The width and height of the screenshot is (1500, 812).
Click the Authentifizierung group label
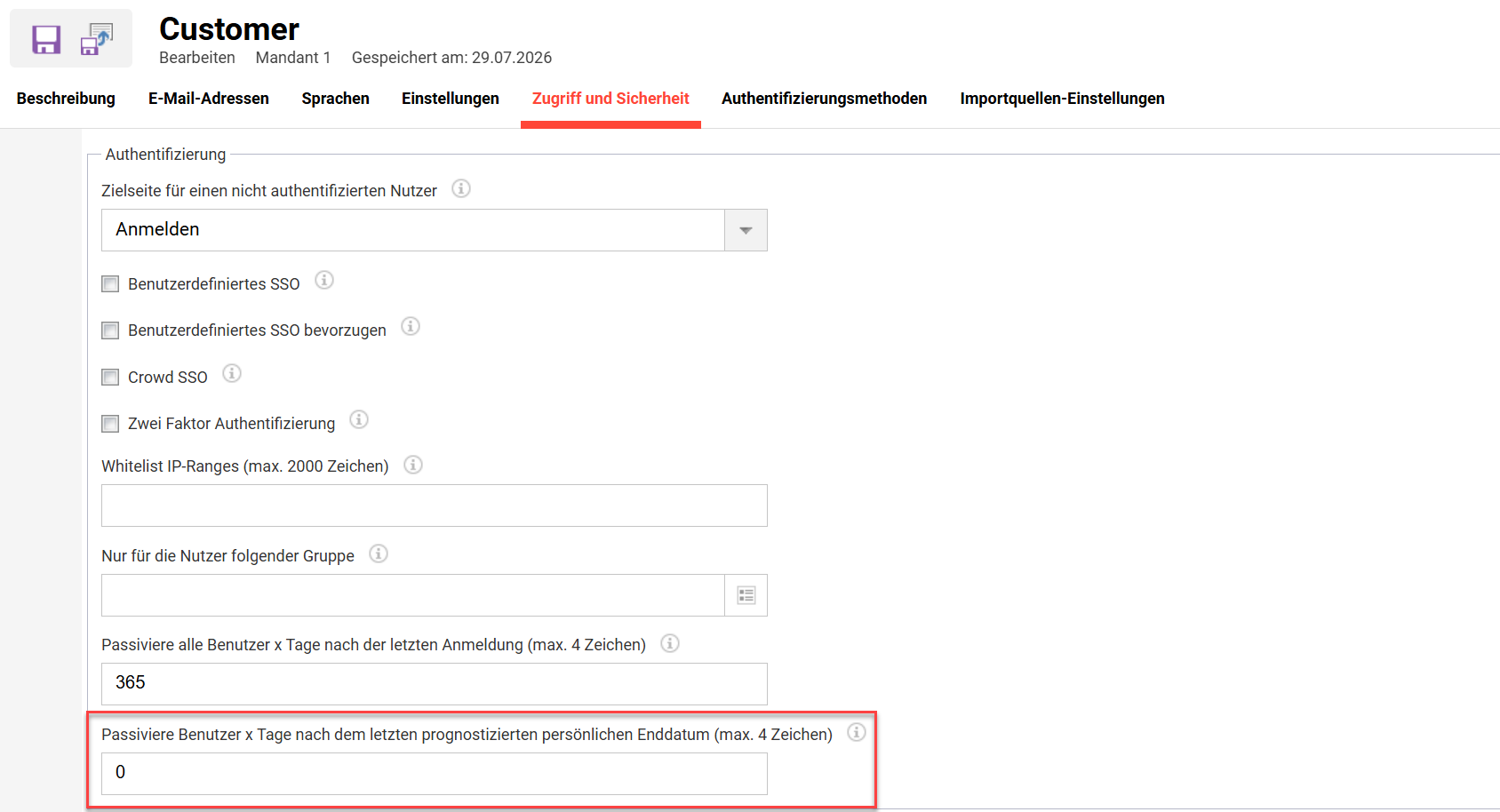tap(165, 155)
